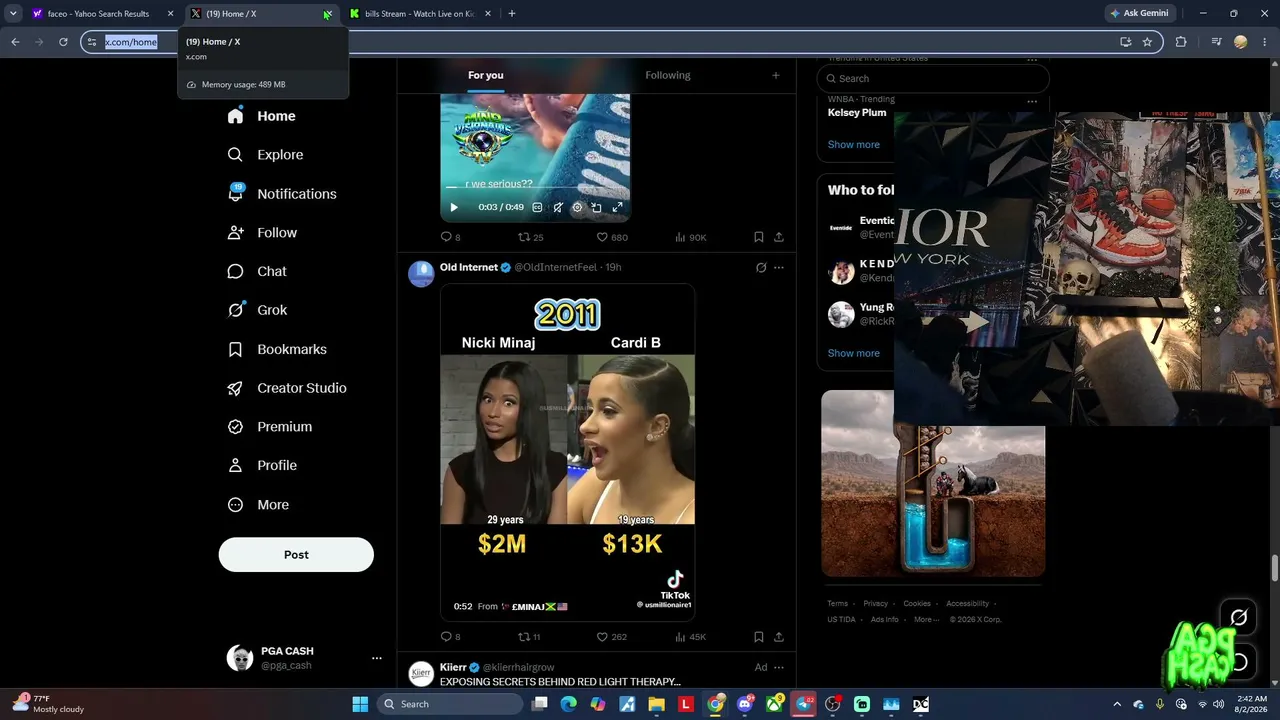Viewport: 1280px width, 720px height.
Task: Open the Nicki Minaj Cardi B video
Action: 568,453
